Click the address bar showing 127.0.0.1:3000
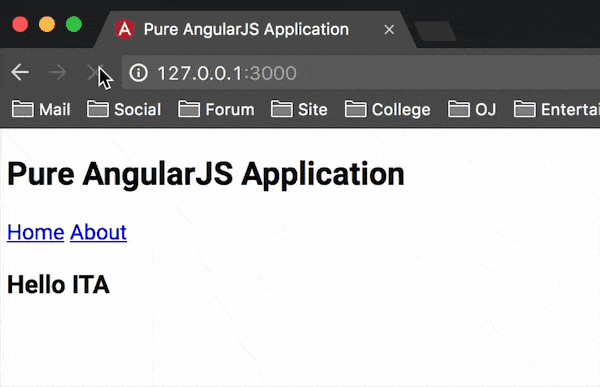Viewport: 600px width, 387px height. pyautogui.click(x=361, y=73)
